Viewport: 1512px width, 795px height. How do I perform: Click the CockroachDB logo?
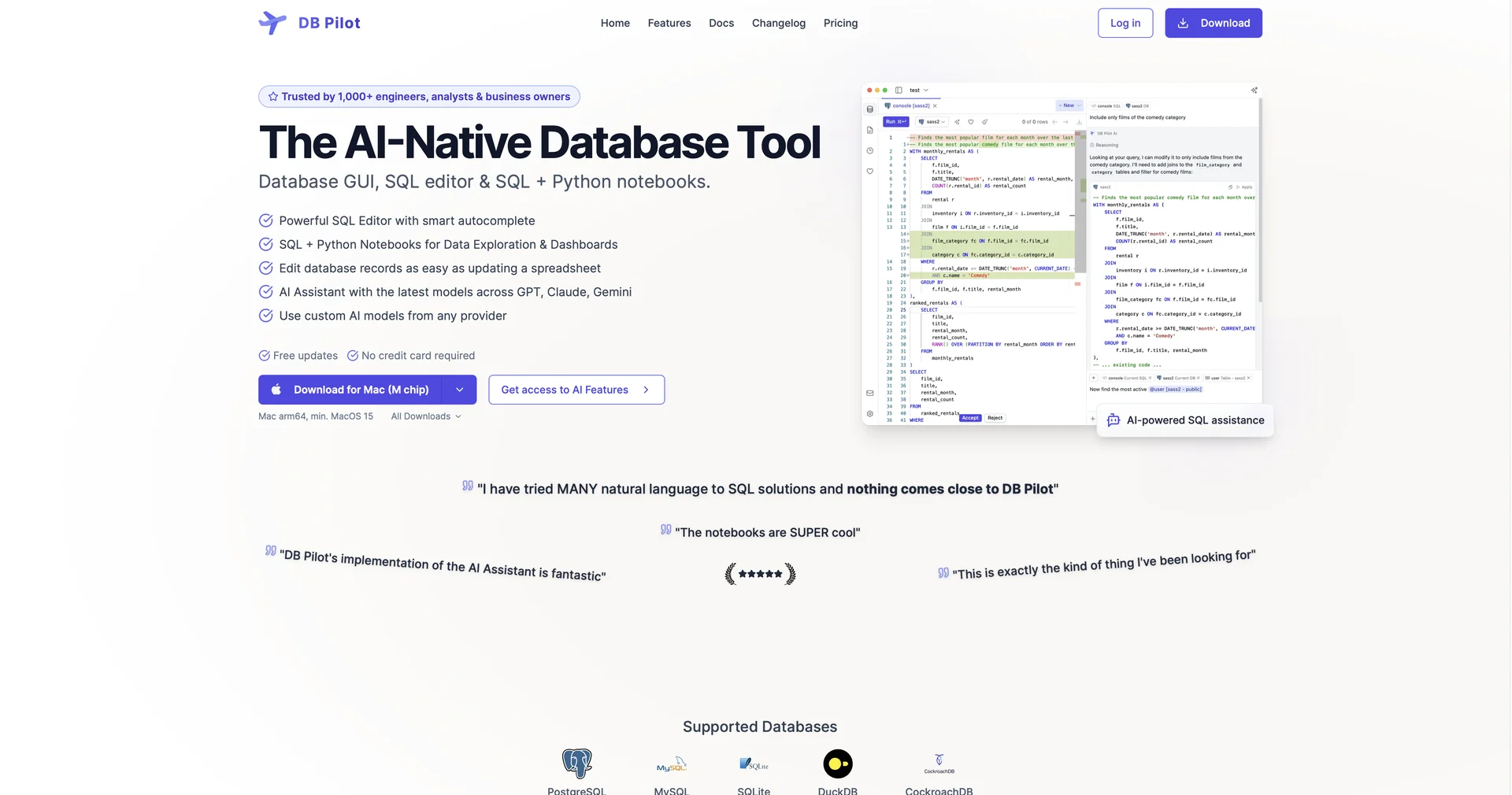tap(939, 764)
